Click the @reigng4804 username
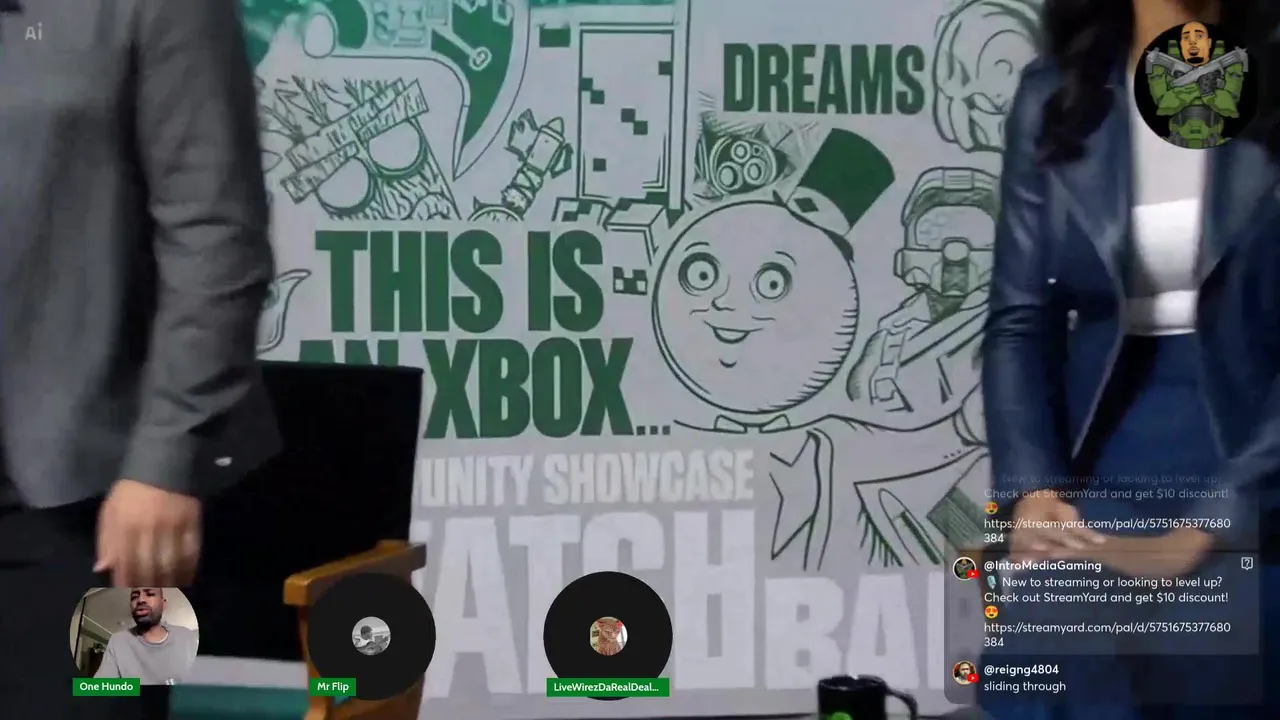Viewport: 1280px width, 720px height. tap(1021, 670)
